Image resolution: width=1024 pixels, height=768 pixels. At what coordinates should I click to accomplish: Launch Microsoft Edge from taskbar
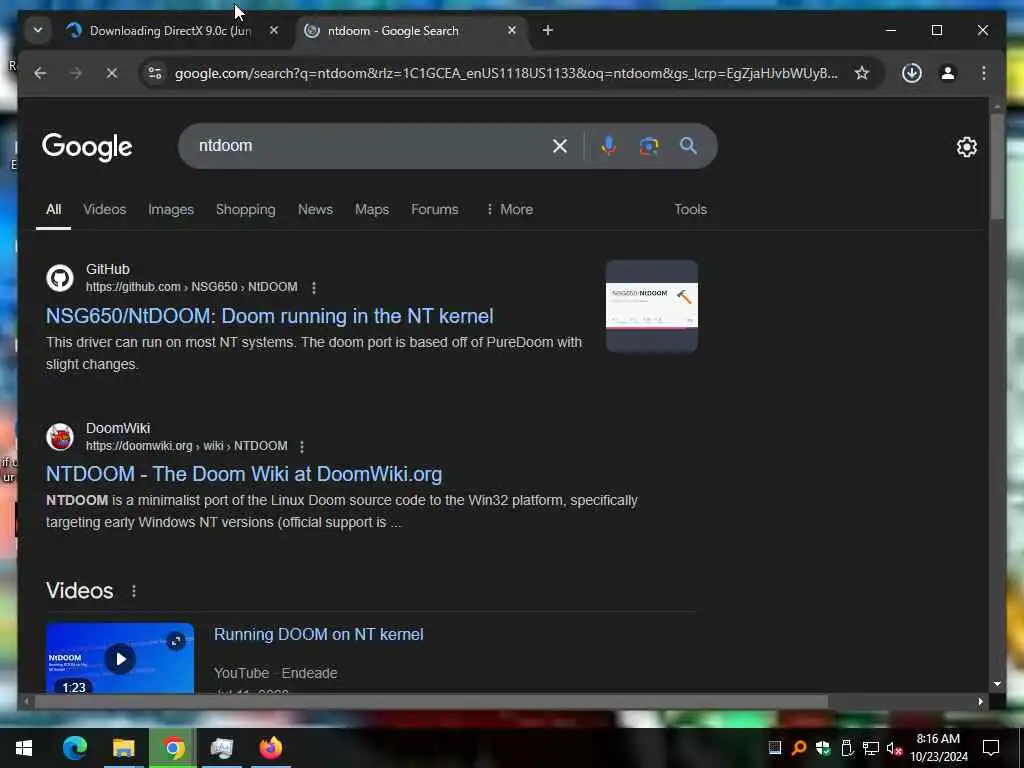pos(75,748)
